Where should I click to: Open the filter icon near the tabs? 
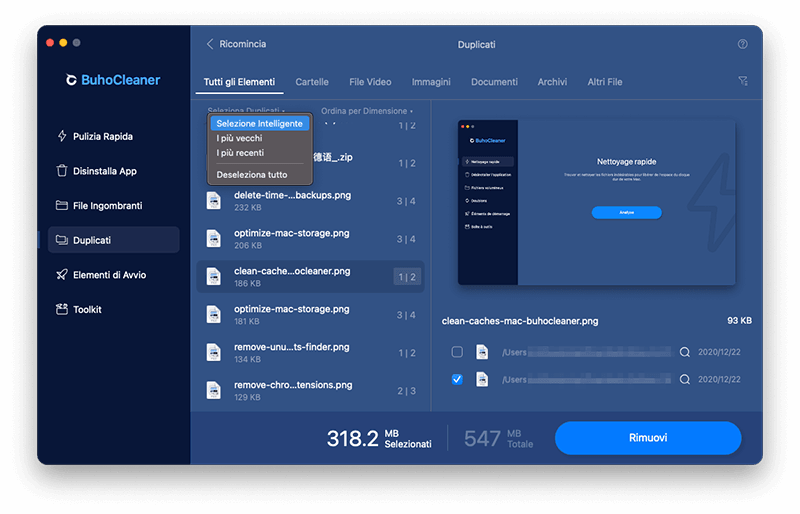743,81
